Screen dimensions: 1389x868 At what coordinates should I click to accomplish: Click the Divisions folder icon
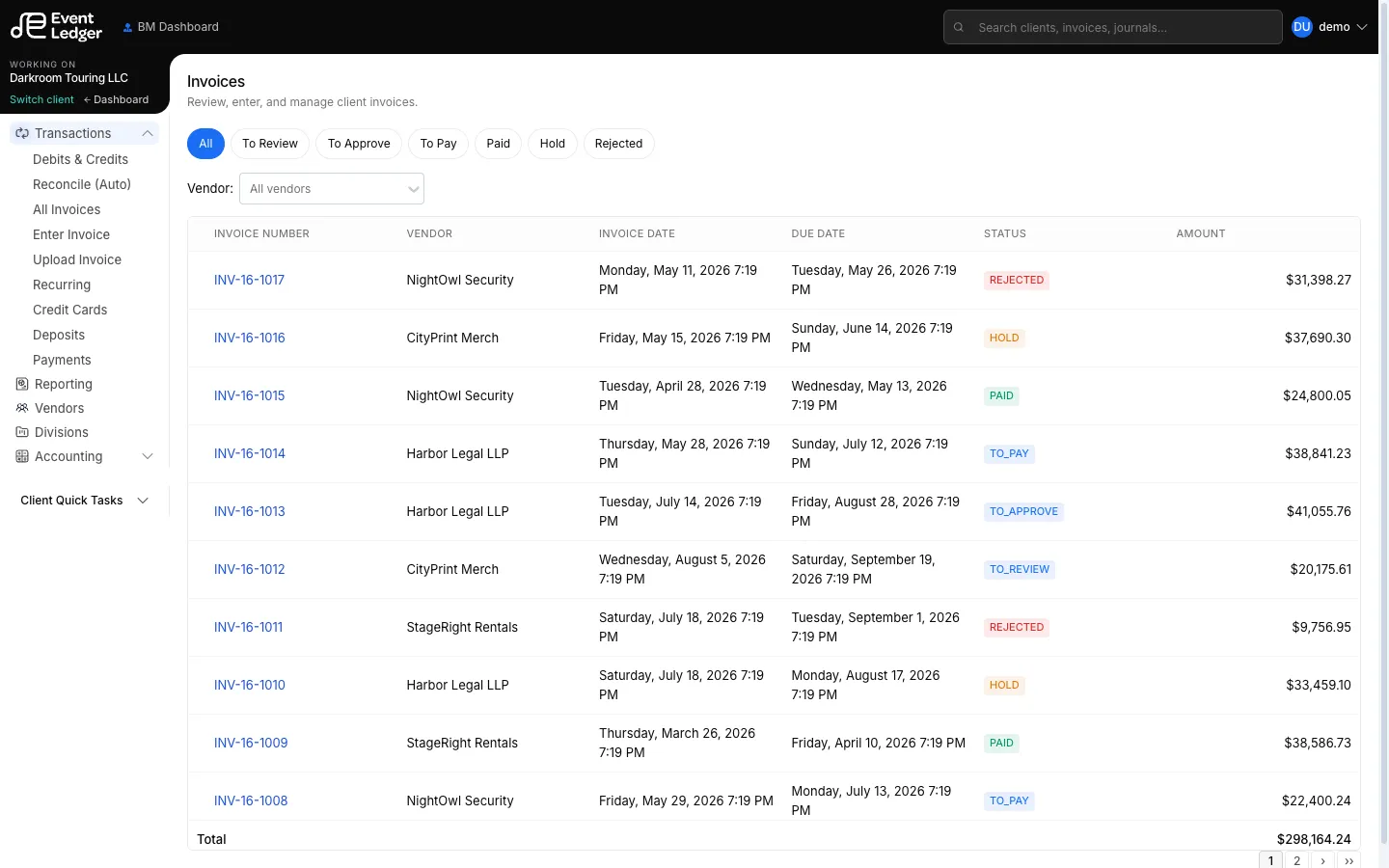[22, 432]
